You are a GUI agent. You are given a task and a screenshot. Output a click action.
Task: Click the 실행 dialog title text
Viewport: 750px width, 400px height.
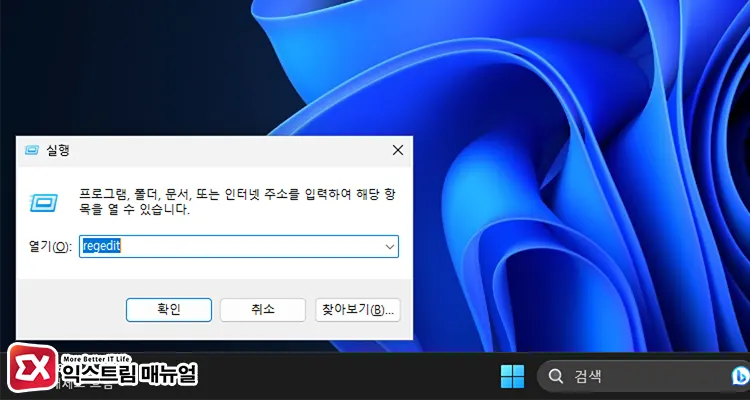(x=58, y=150)
